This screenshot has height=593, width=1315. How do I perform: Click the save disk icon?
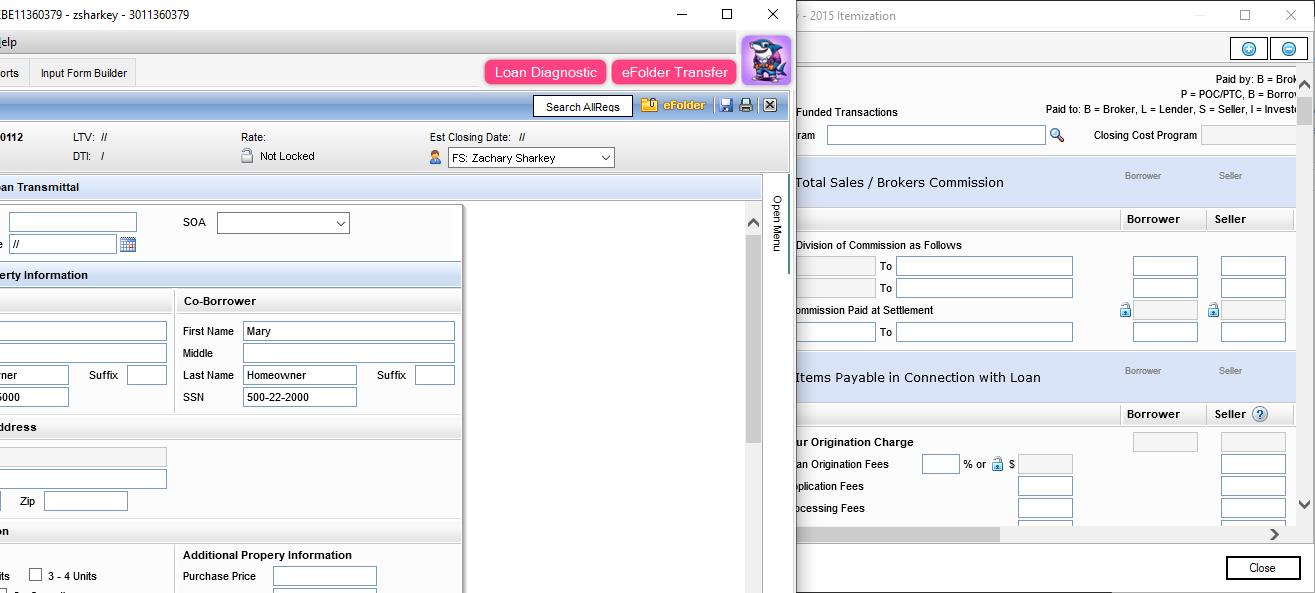click(x=727, y=105)
